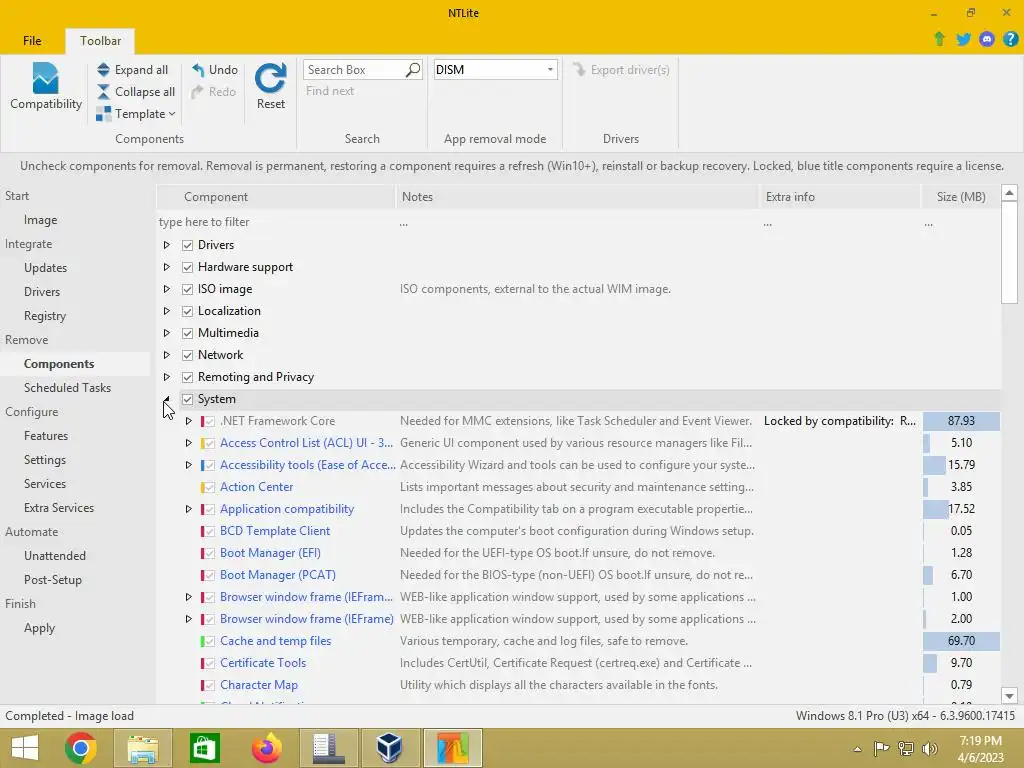The width and height of the screenshot is (1024, 768).
Task: Open the Template dropdown
Action: 136,114
